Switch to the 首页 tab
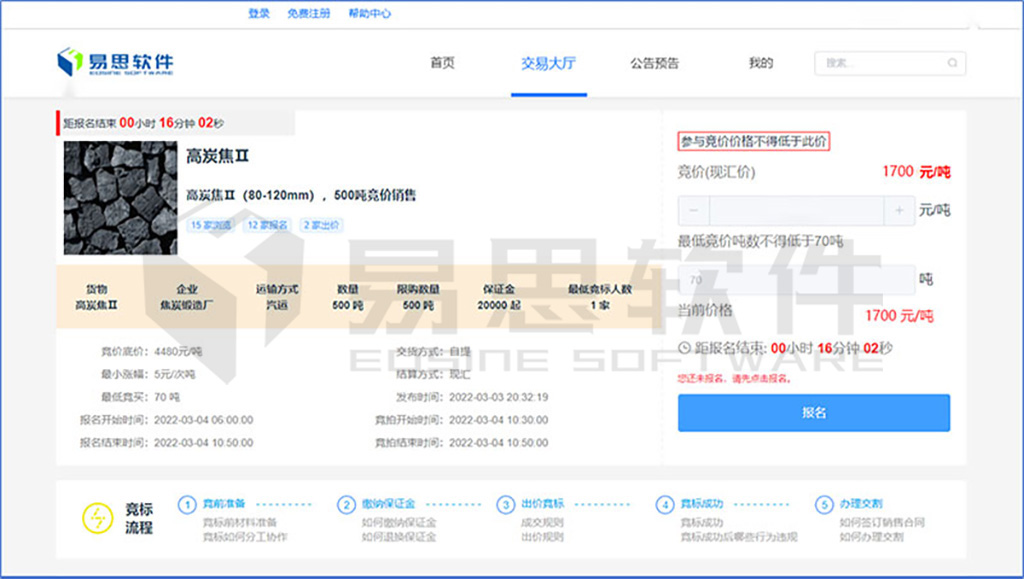The width and height of the screenshot is (1024, 579). point(441,62)
